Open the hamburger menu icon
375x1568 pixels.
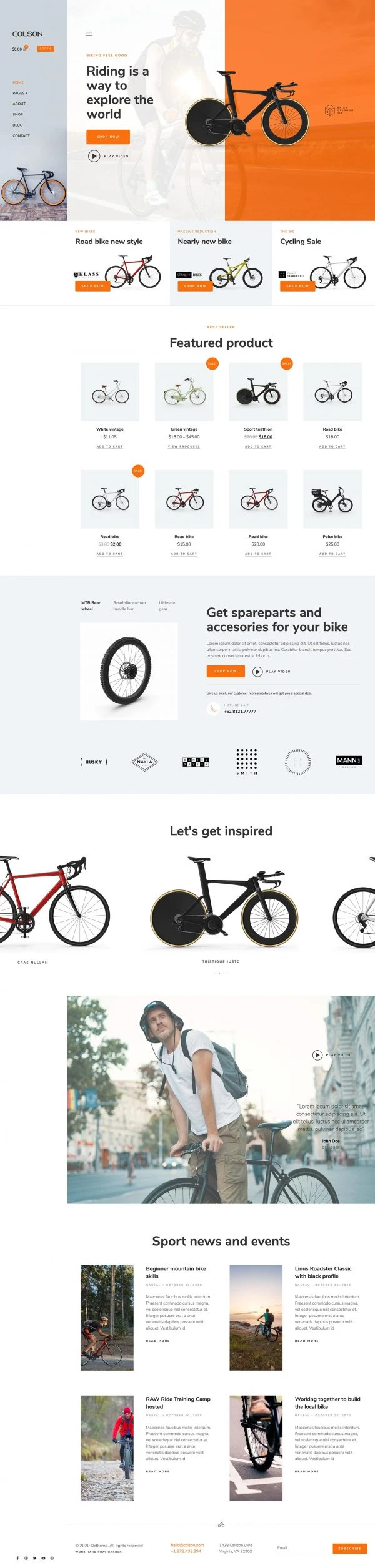[89, 34]
